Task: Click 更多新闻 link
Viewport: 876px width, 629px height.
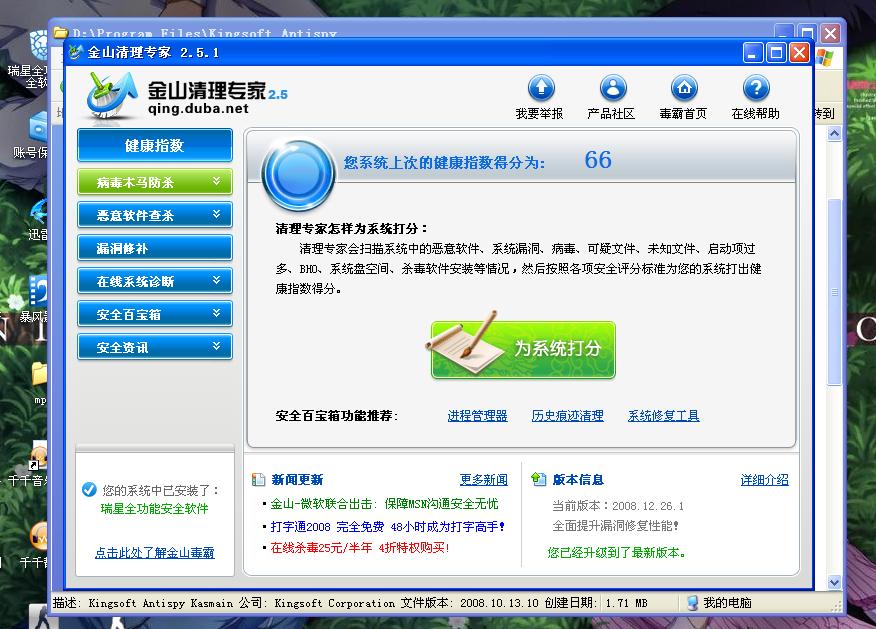Action: click(483, 479)
